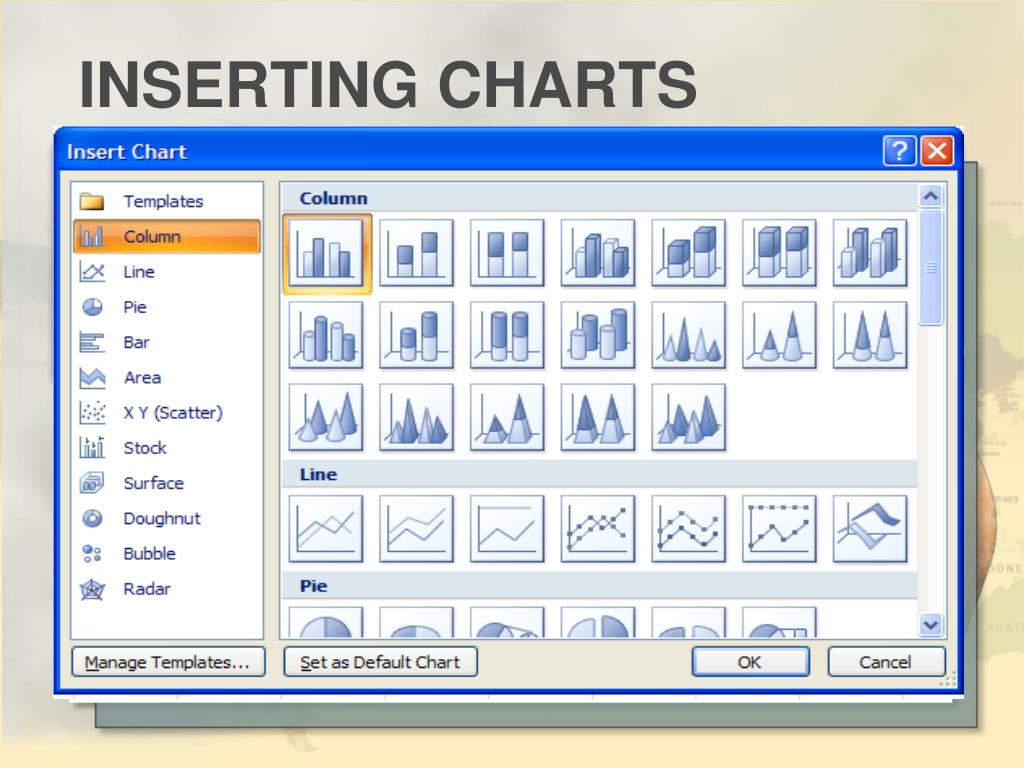
Task: Choose the 3-D Pyramid chart
Action: [689, 417]
